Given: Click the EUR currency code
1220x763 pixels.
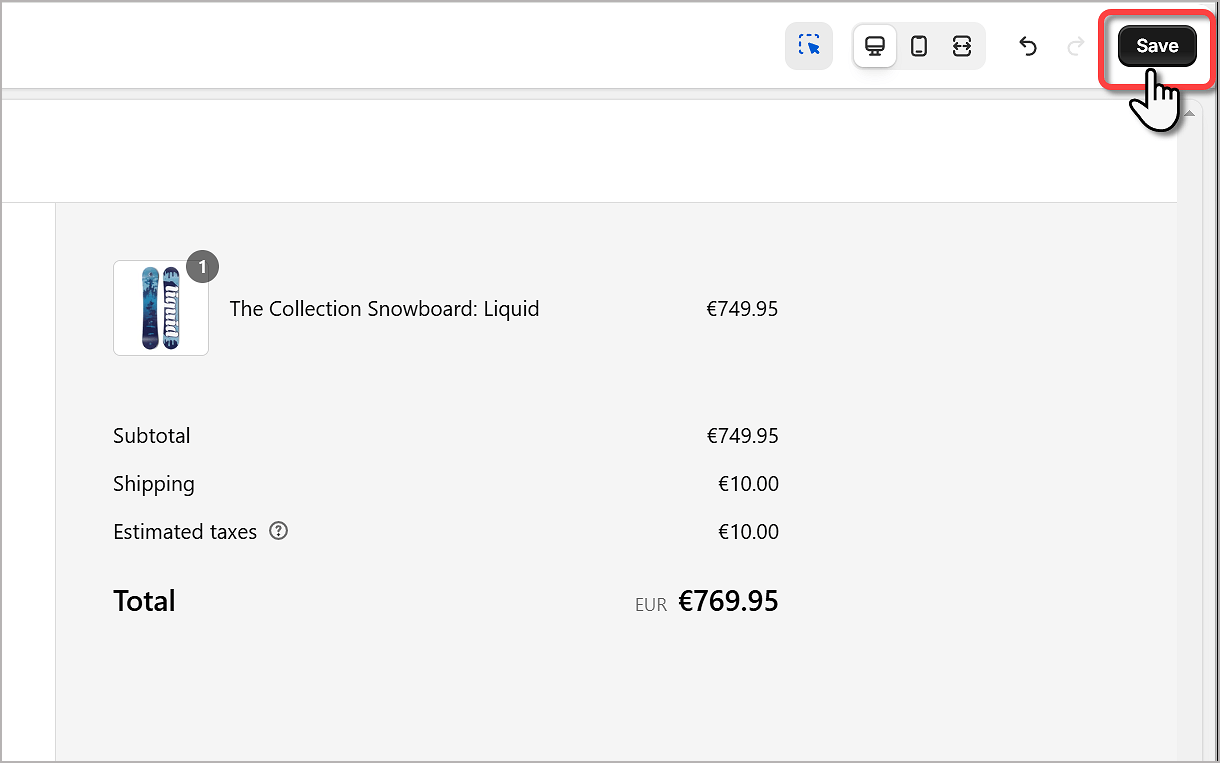Looking at the screenshot, I should [651, 605].
